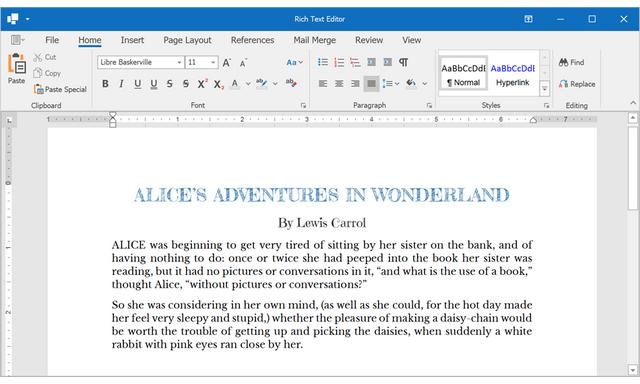
Task: Switch to the Insert tab
Action: click(132, 40)
